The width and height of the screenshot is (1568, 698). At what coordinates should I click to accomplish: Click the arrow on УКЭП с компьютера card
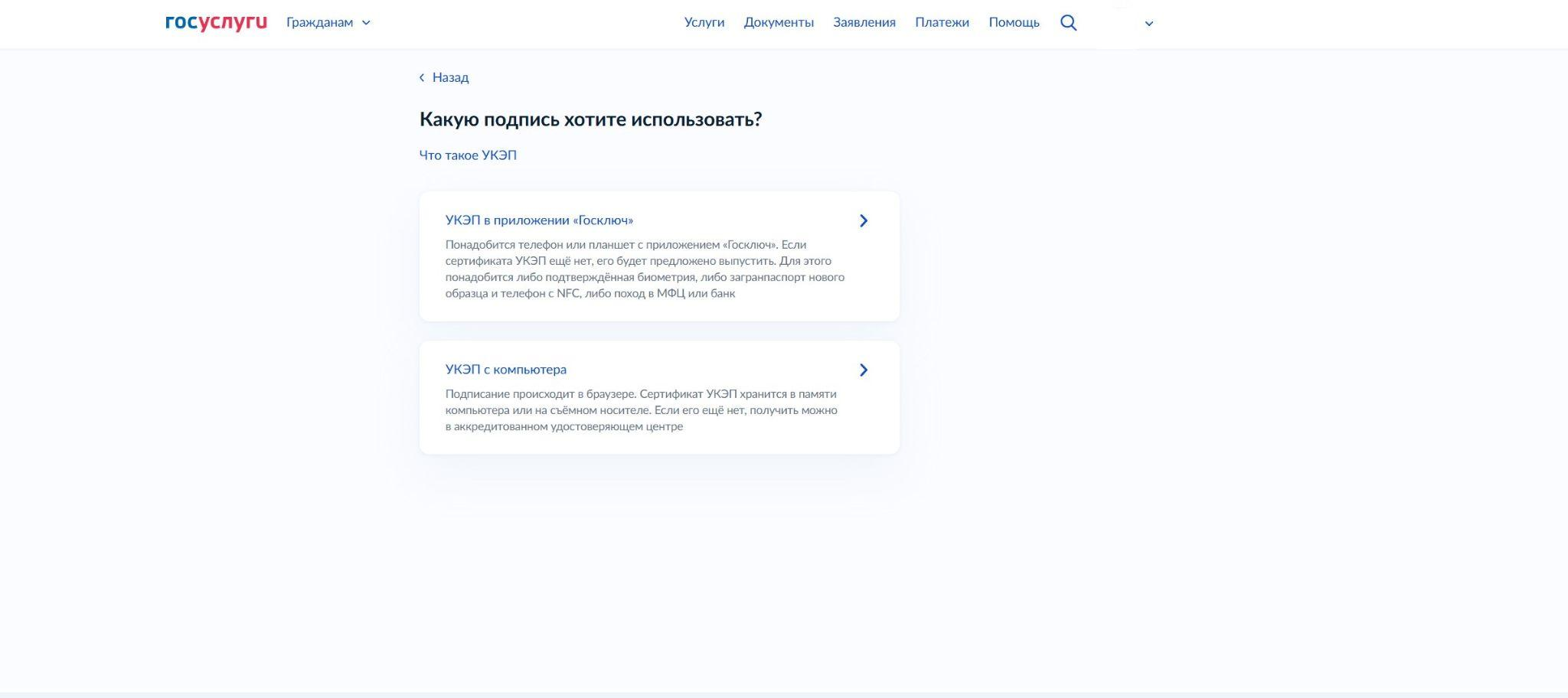click(863, 370)
